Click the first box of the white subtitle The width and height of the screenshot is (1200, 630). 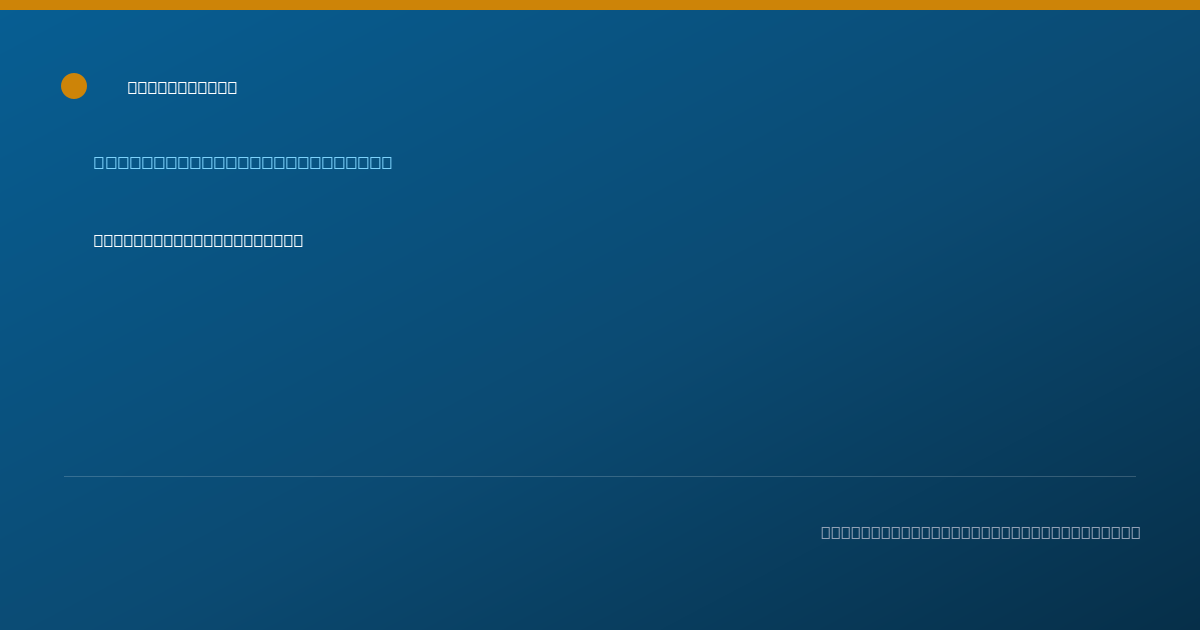pos(99,240)
